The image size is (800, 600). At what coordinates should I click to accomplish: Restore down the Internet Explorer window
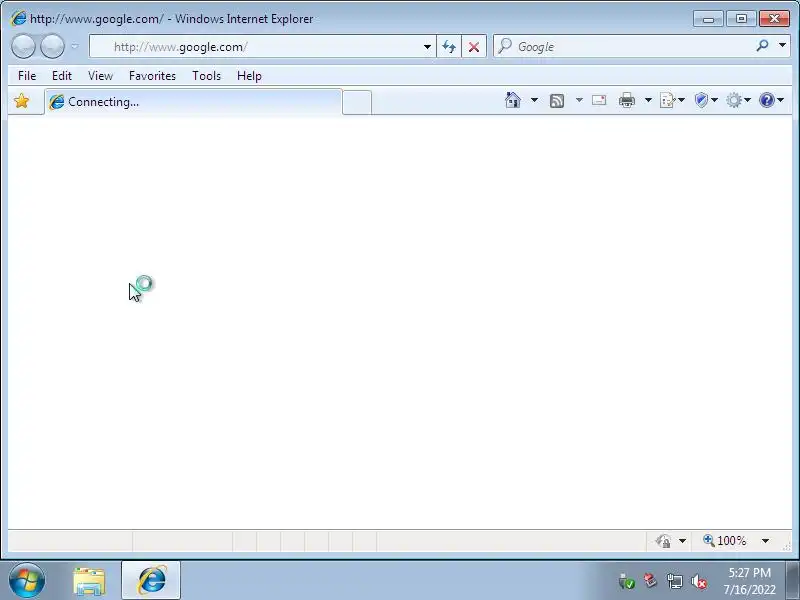741,19
